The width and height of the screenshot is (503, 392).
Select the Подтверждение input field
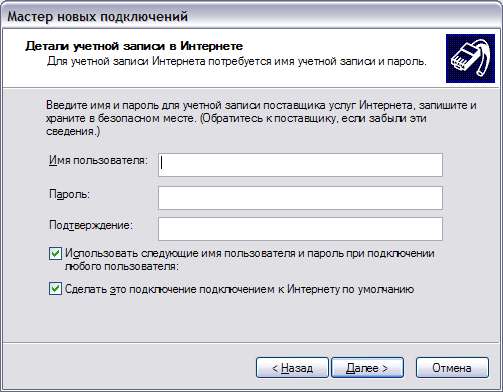(300, 229)
